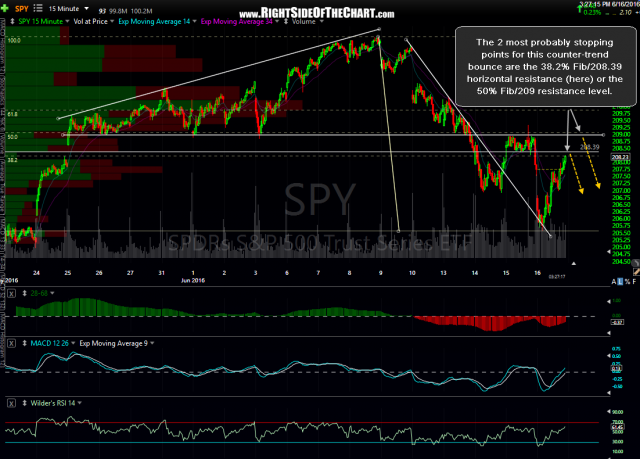
Task: Click the 38.2 Fibonacci level label
Action: pyautogui.click(x=12, y=160)
